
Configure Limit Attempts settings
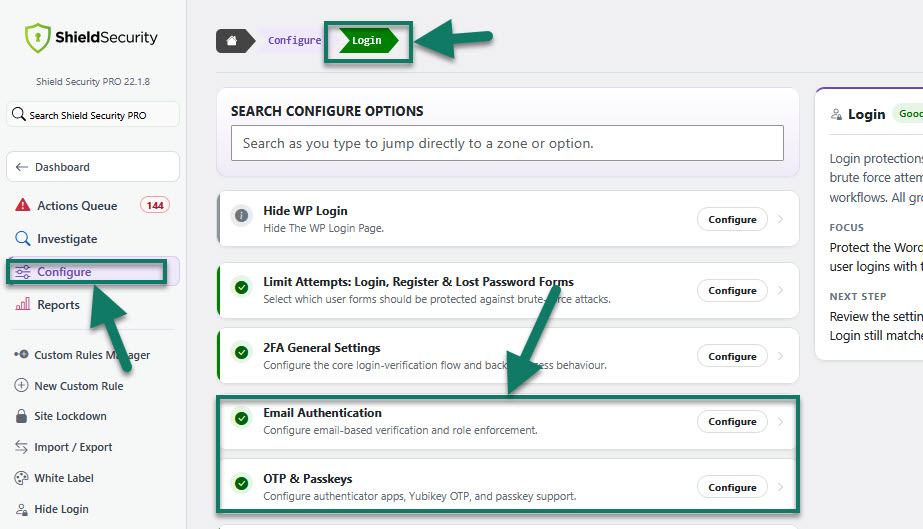coord(732,290)
